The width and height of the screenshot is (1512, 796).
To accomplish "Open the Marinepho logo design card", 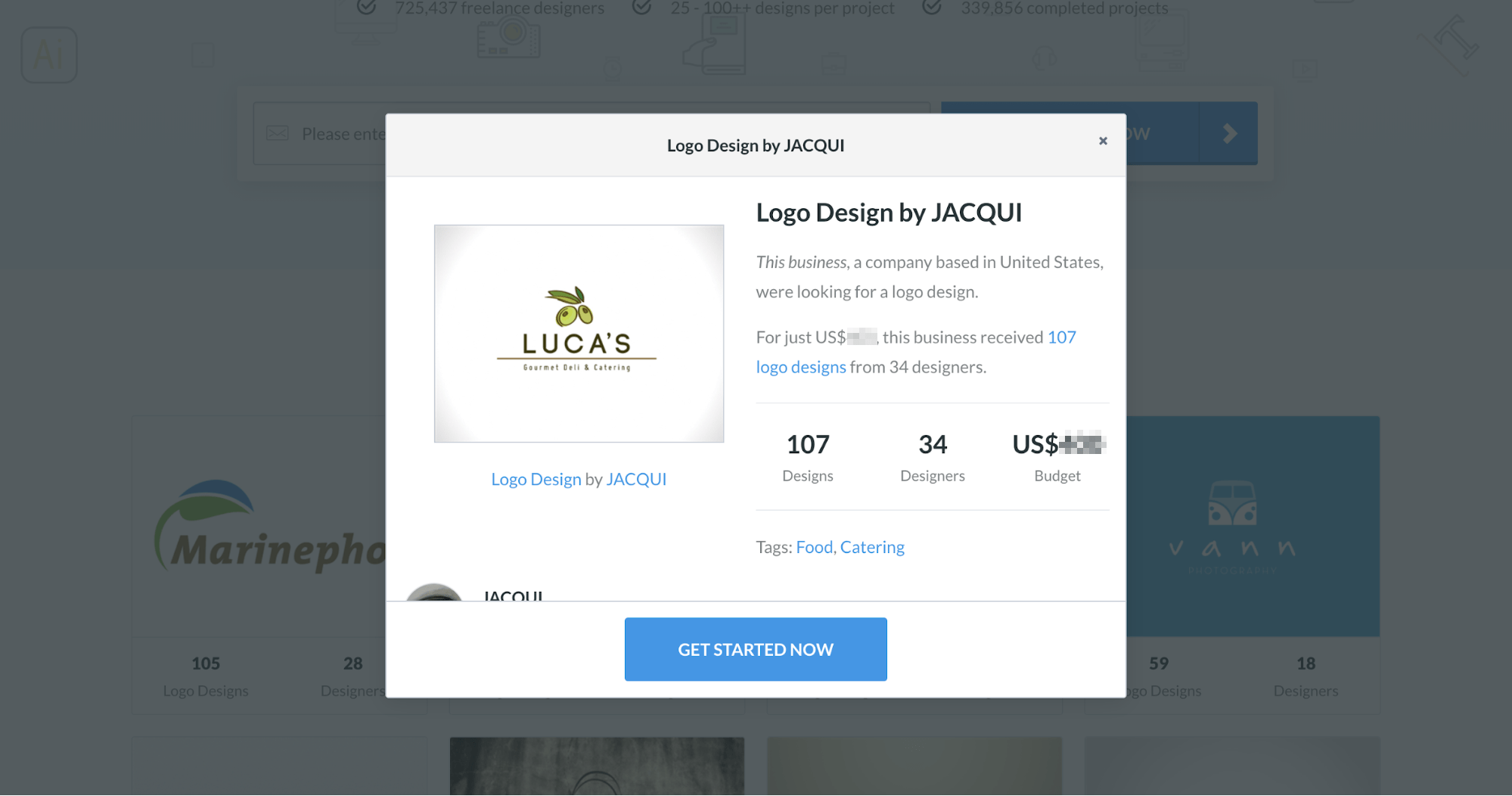I will 259,527.
